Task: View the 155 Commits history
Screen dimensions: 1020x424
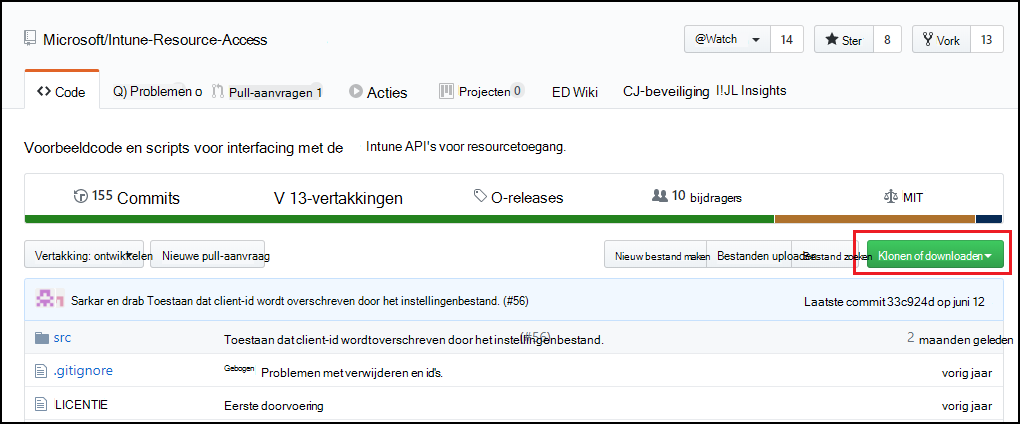Action: click(x=127, y=197)
